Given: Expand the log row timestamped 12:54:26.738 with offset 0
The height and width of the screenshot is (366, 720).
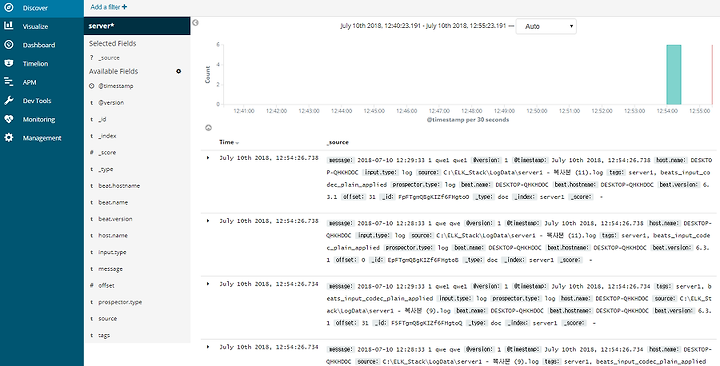Looking at the screenshot, I should [x=208, y=221].
